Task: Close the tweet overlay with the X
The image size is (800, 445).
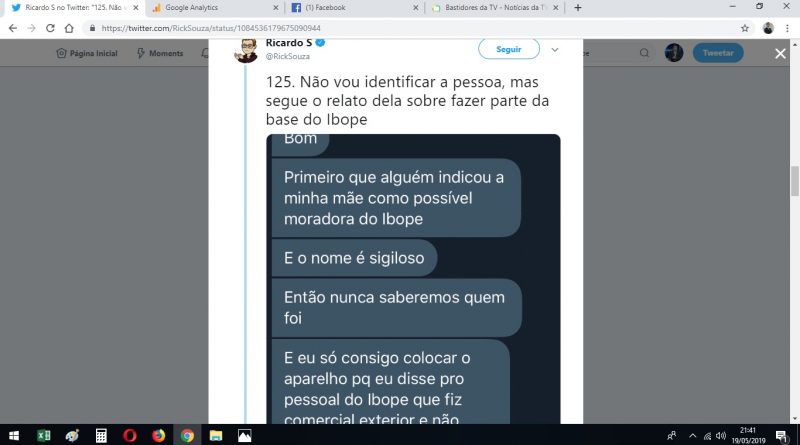Action: [780, 53]
